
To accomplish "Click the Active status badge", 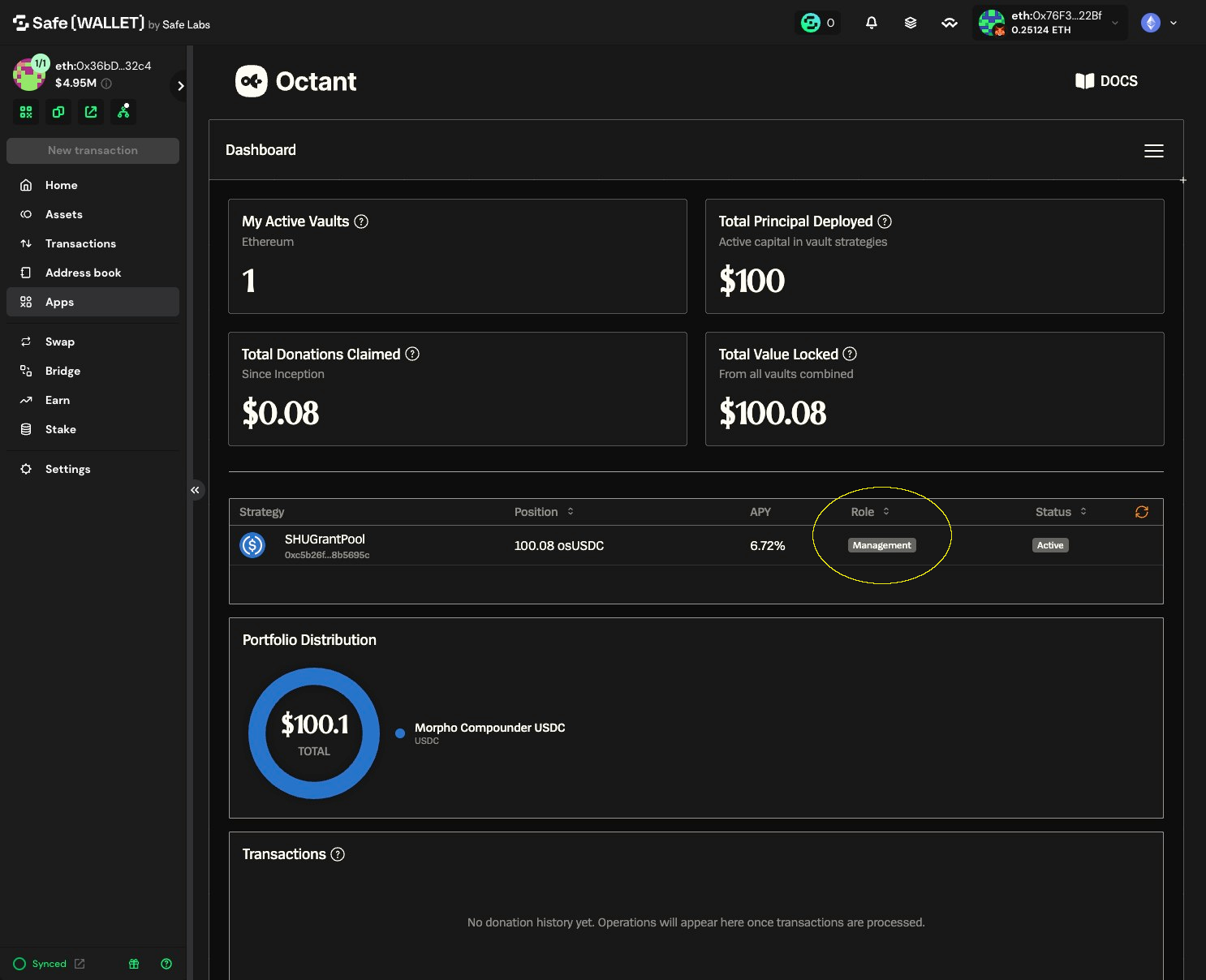I will click(x=1050, y=545).
